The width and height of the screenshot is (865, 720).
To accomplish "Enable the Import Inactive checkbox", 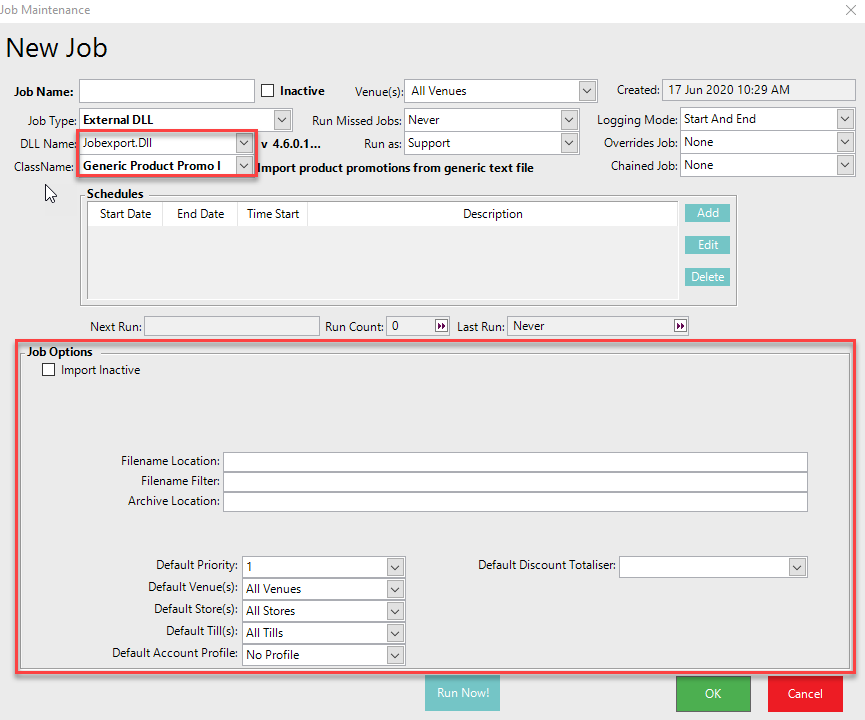I will [48, 370].
